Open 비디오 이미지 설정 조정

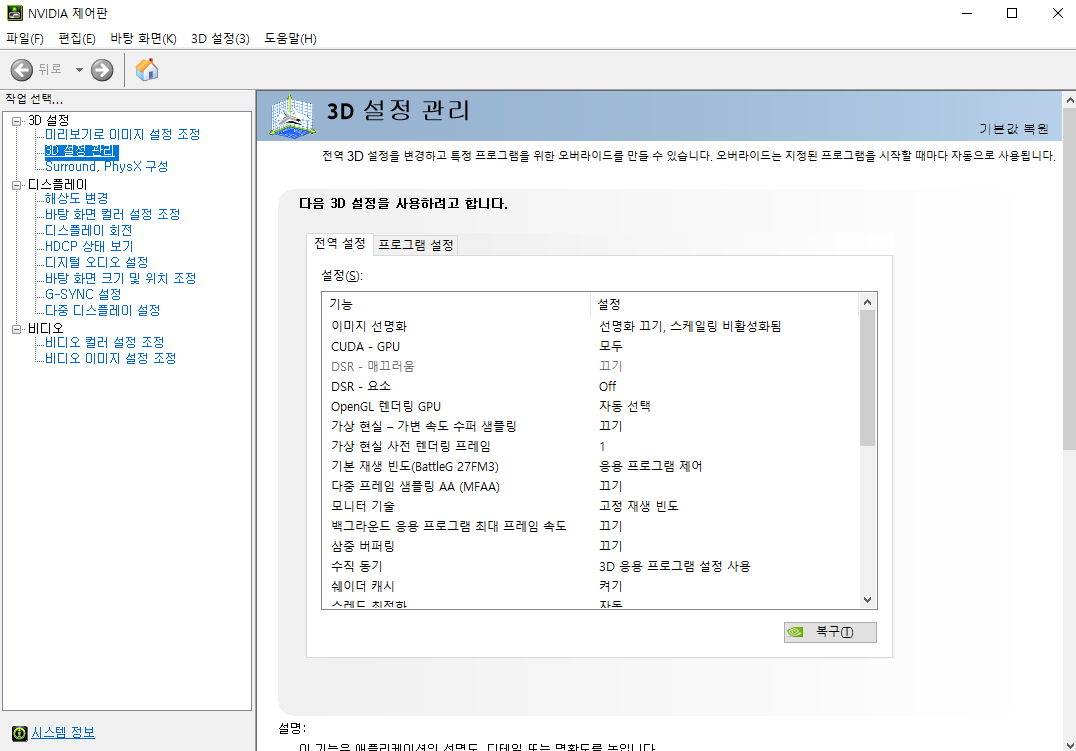[x=110, y=358]
